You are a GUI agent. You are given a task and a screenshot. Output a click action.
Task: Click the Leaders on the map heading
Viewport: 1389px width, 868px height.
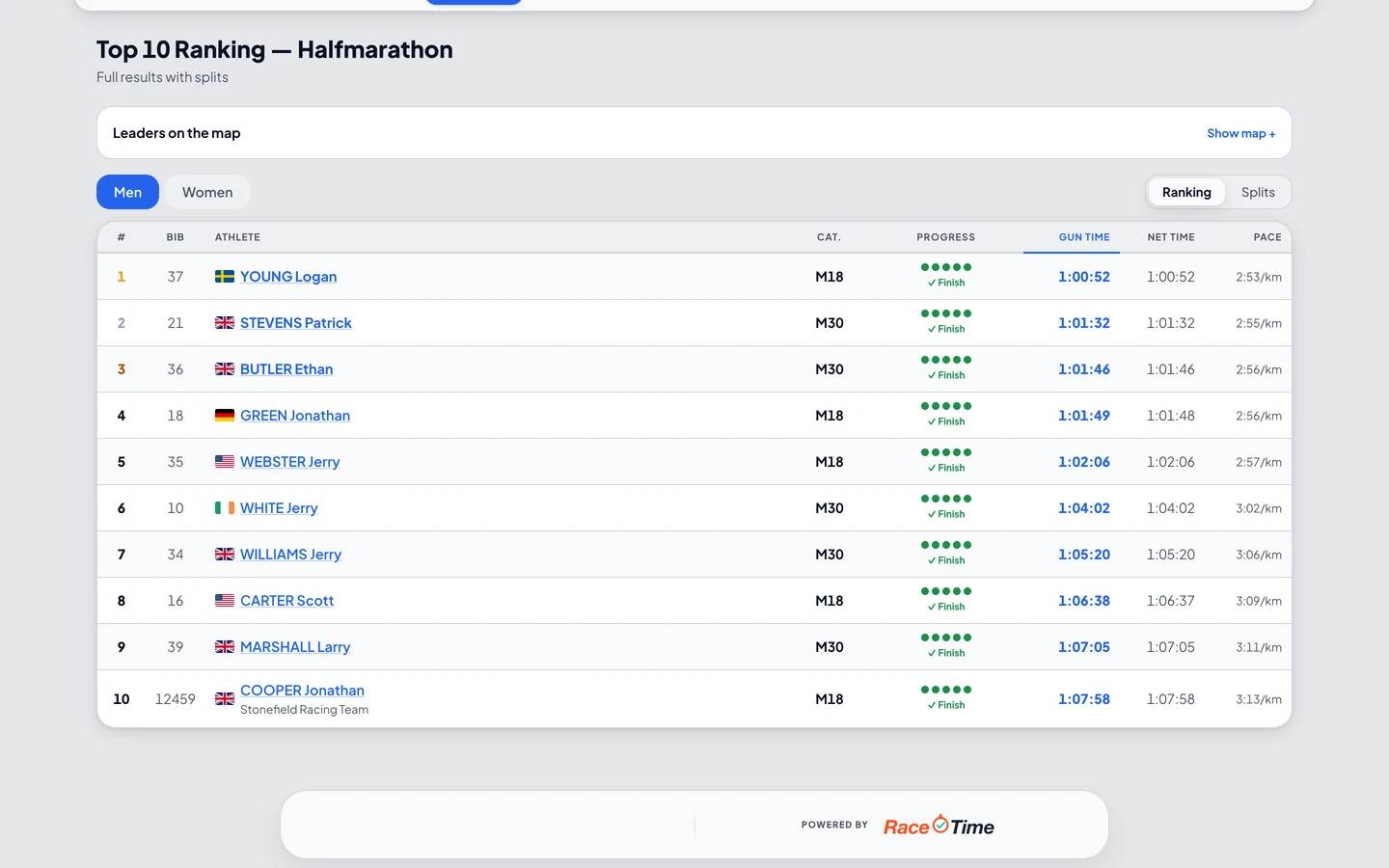[177, 133]
